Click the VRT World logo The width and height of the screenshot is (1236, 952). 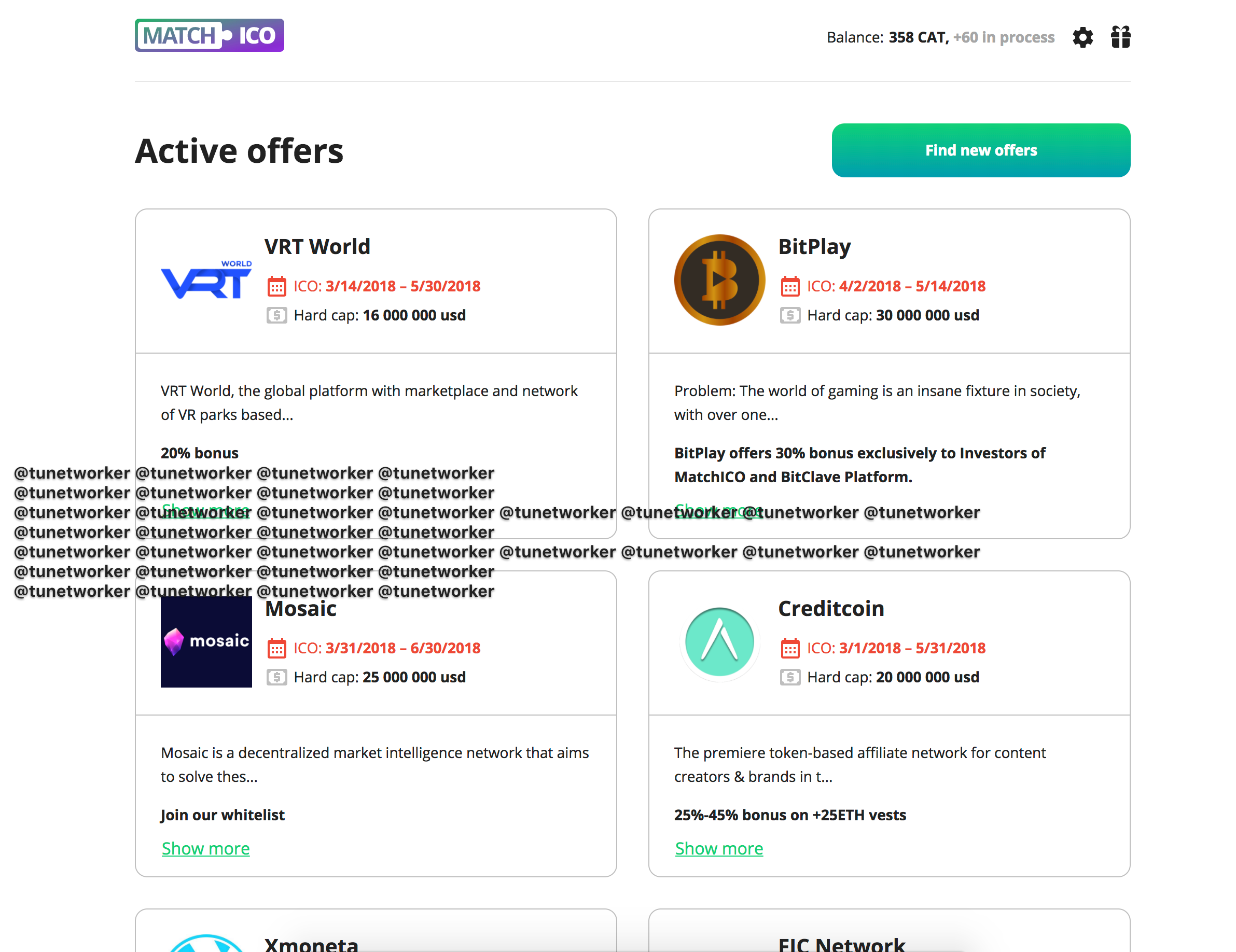[x=206, y=280]
